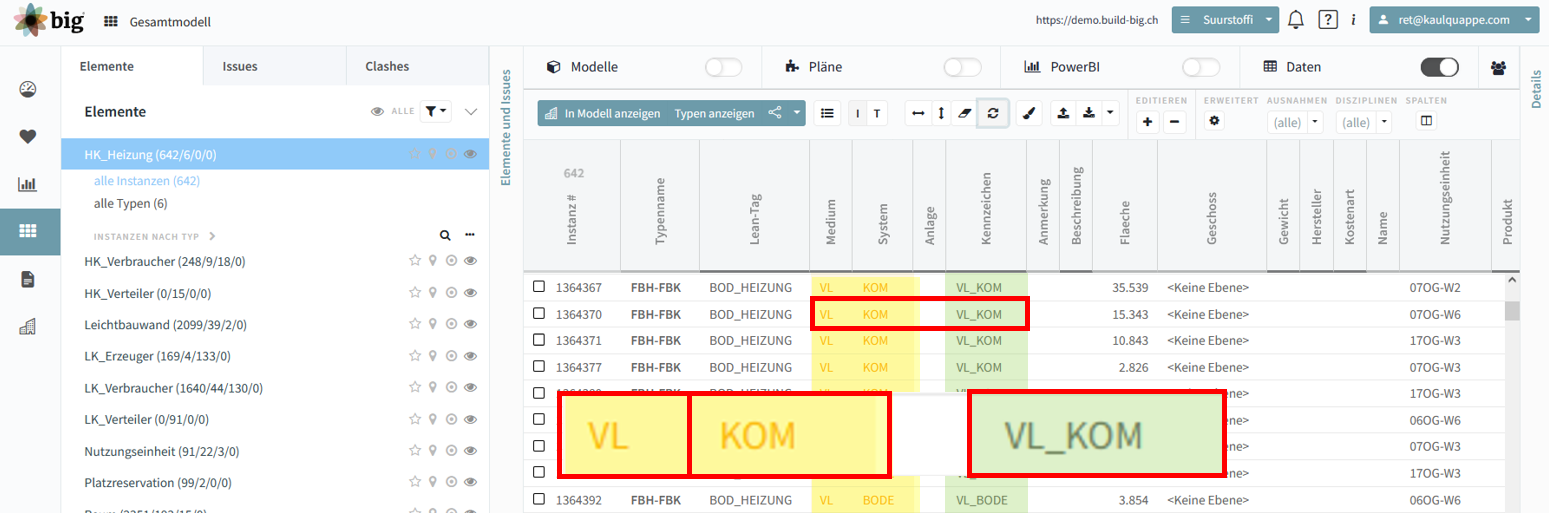Hide Nutzungseinheit using its eye icon
This screenshot has height=513, width=1549.
[x=470, y=450]
